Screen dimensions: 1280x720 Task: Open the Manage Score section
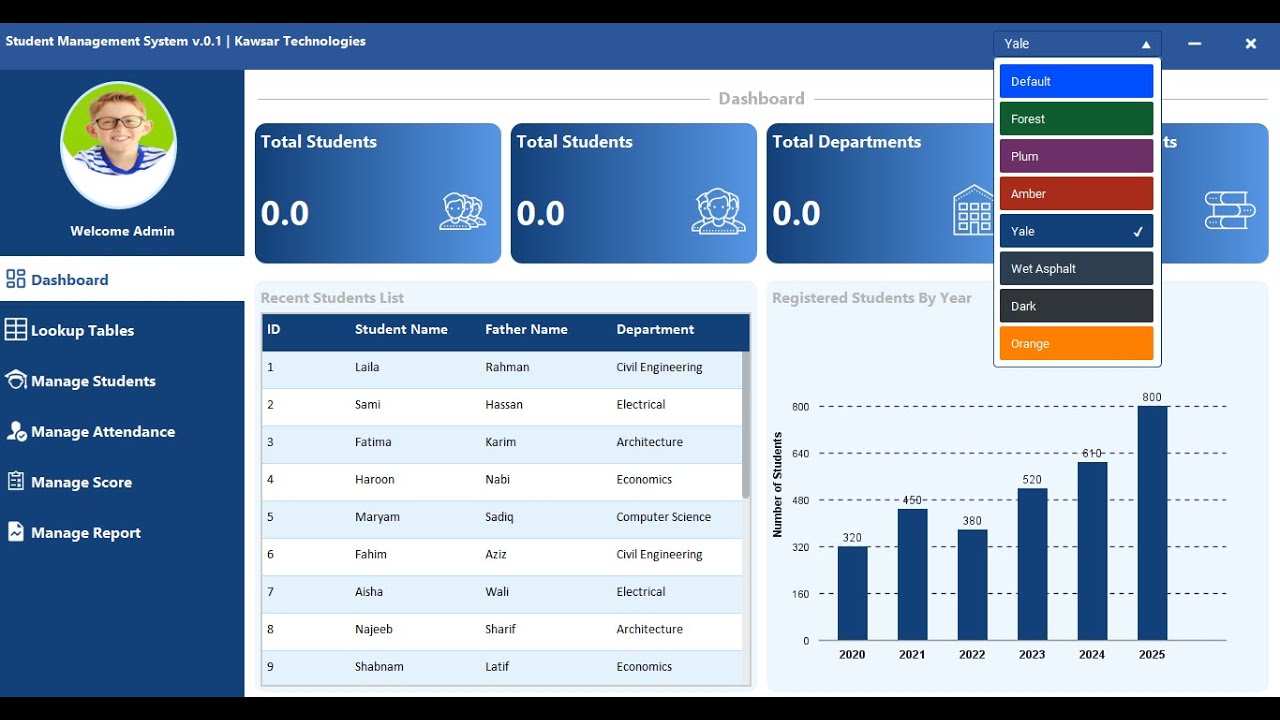point(122,482)
